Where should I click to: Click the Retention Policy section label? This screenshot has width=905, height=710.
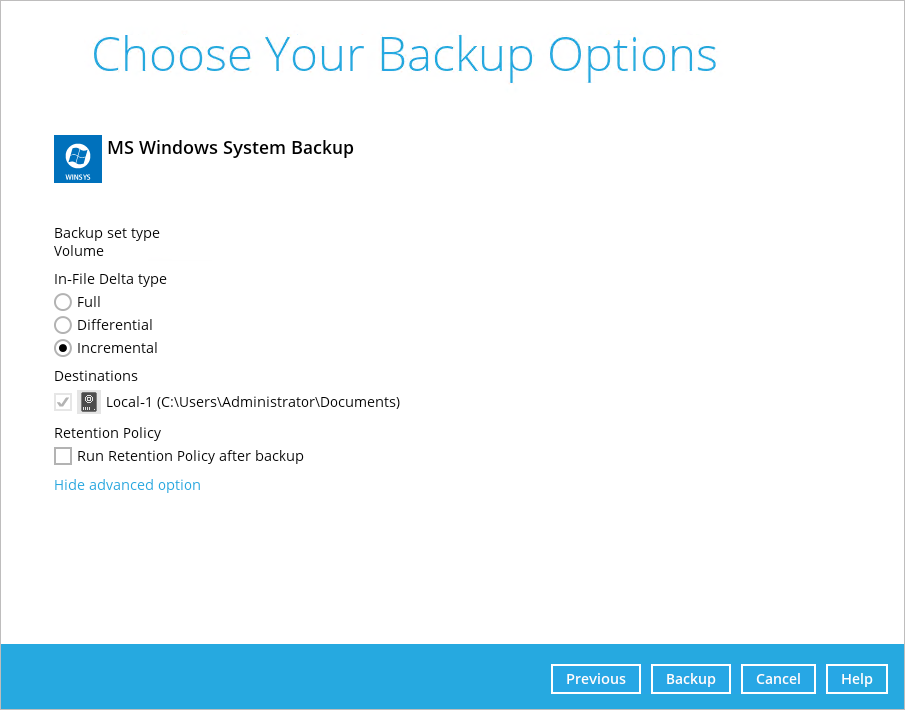coord(107,432)
